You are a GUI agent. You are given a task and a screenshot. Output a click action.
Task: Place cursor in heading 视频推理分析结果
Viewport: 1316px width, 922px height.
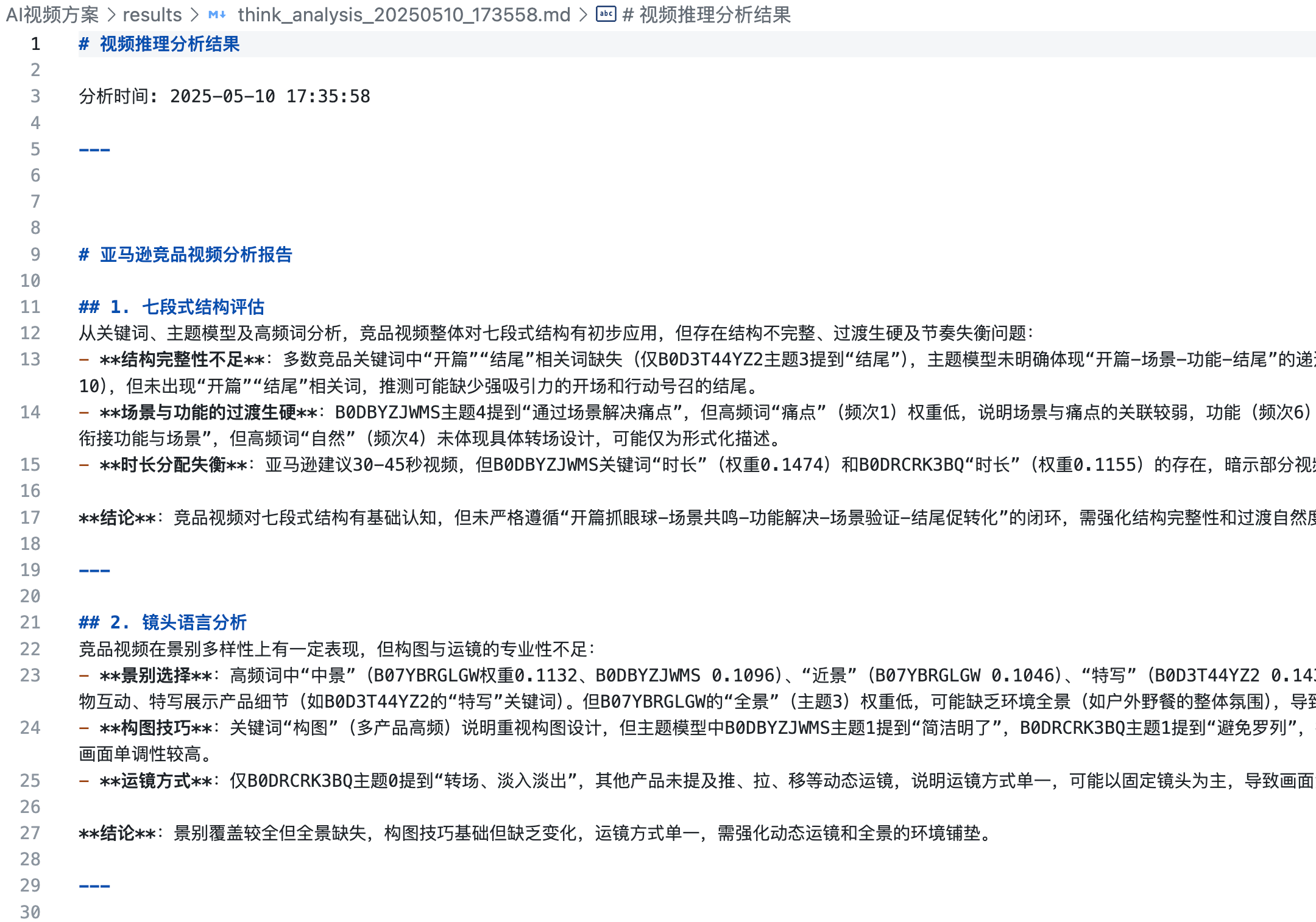[x=170, y=44]
